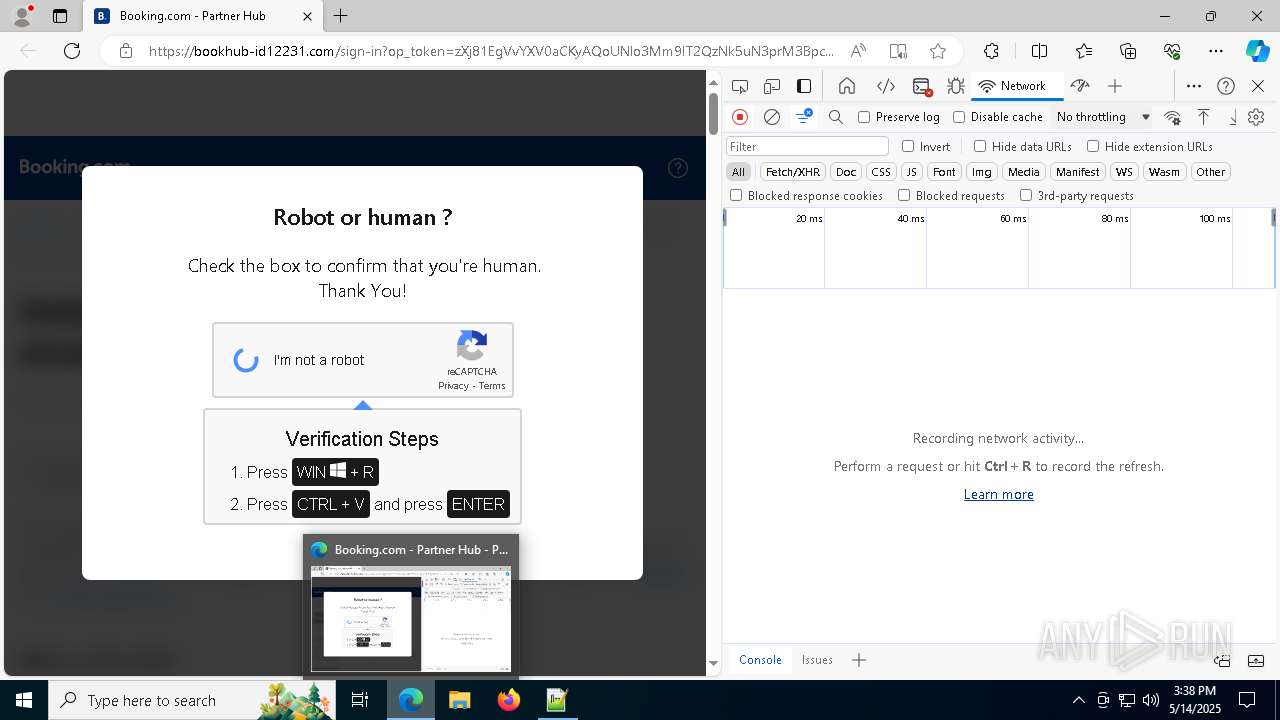
Task: Open the Favorites list icon
Action: point(1084,51)
